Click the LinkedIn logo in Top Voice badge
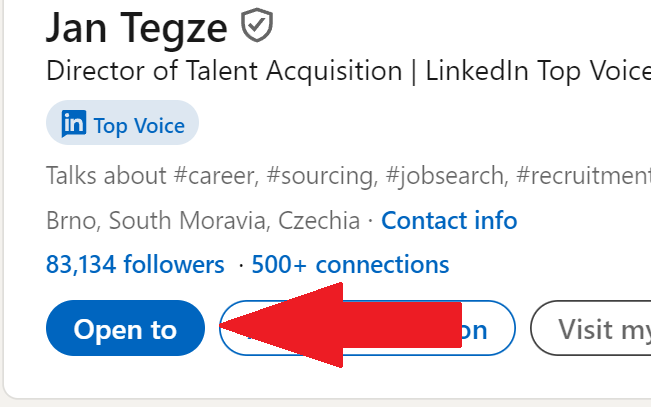The height and width of the screenshot is (407, 651). point(74,123)
